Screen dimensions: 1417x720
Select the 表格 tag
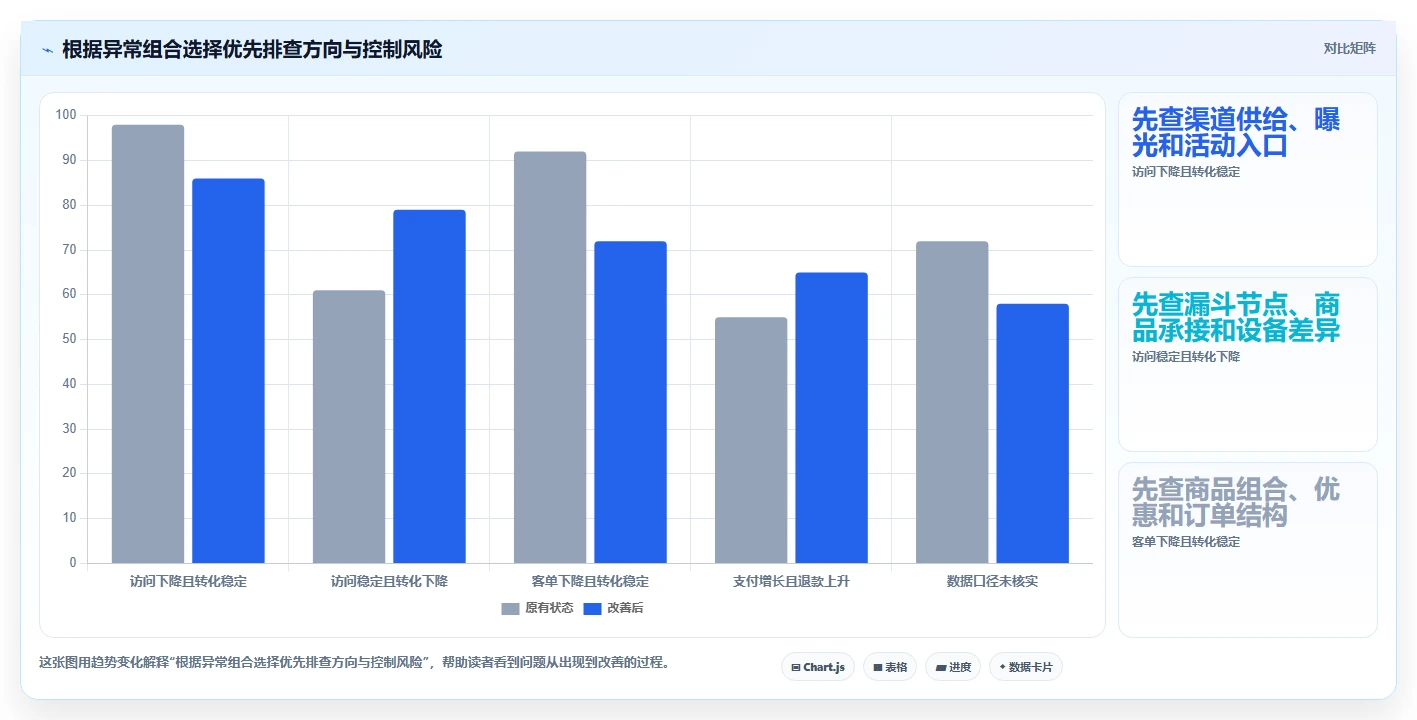coord(890,667)
